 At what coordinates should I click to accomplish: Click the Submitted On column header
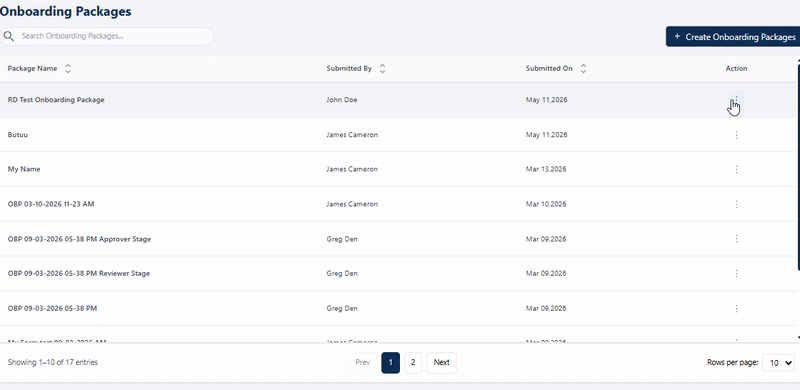point(549,68)
